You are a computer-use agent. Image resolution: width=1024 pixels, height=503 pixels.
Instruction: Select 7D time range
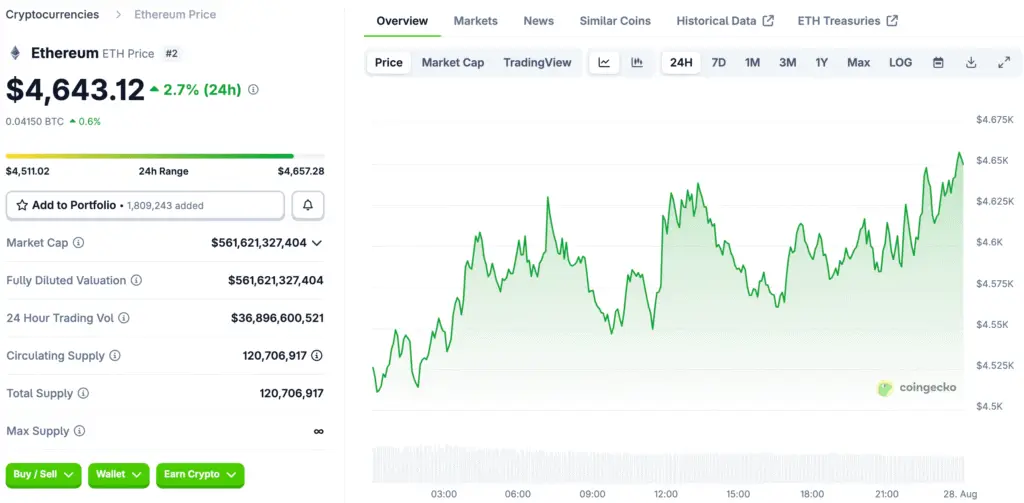(x=718, y=63)
